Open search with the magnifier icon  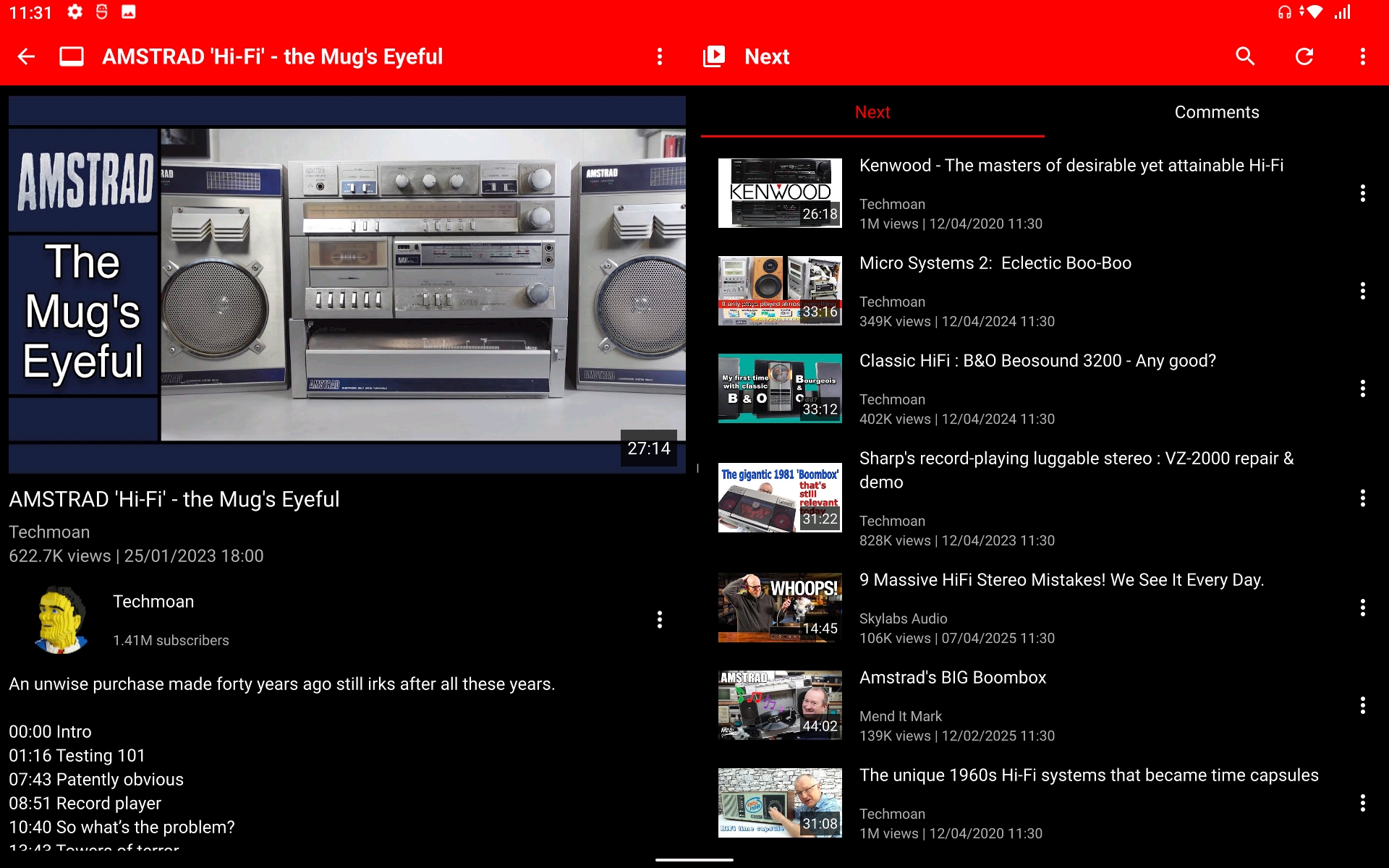(x=1245, y=56)
